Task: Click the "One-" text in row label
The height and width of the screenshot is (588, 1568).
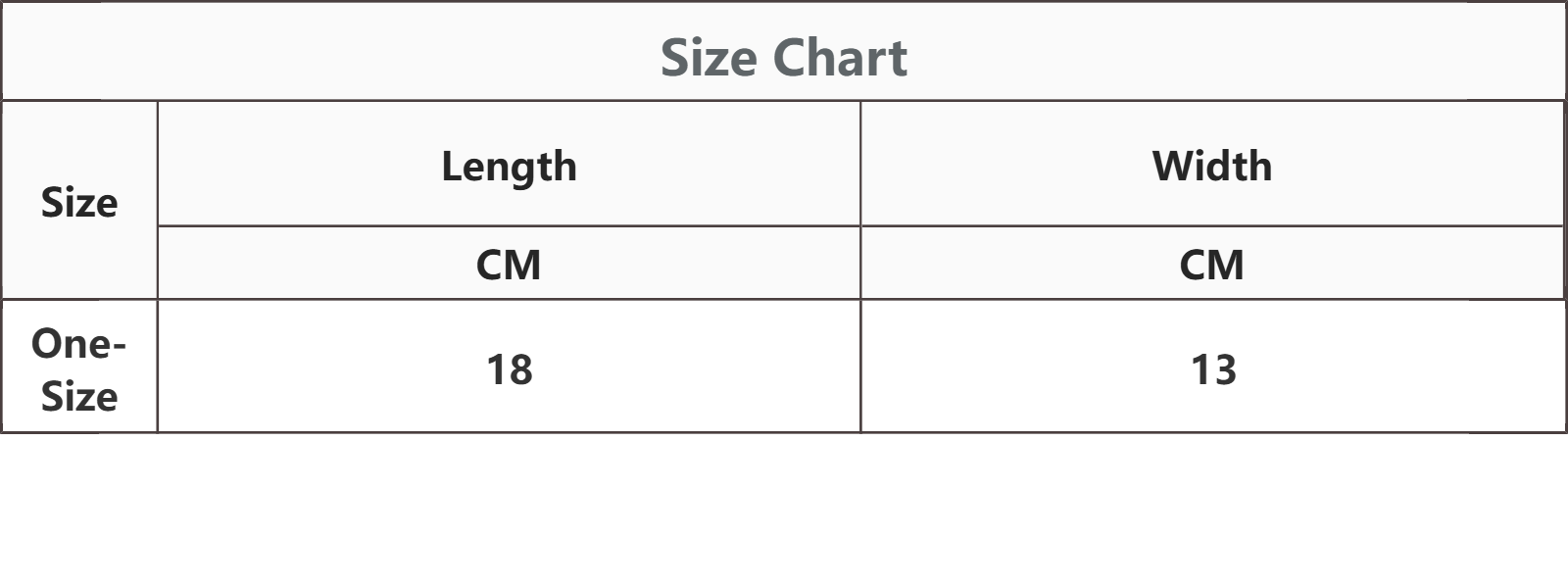Action: [x=78, y=343]
